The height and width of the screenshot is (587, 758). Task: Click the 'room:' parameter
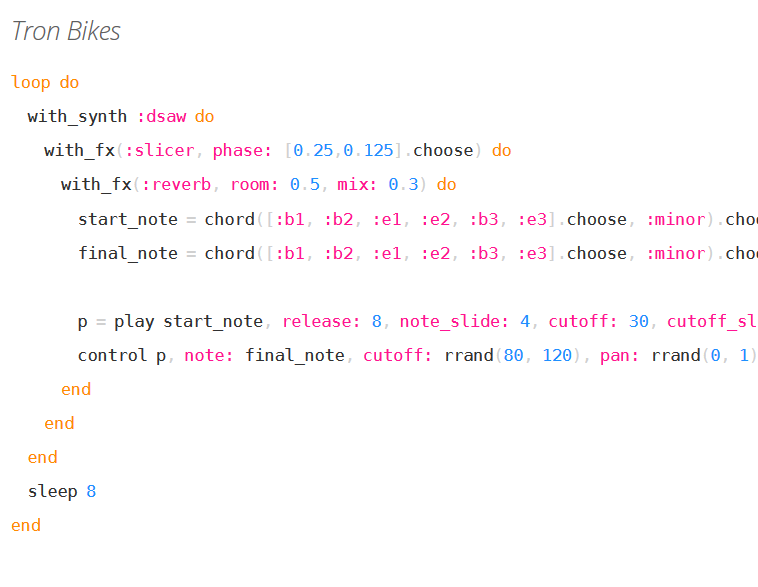click(254, 184)
